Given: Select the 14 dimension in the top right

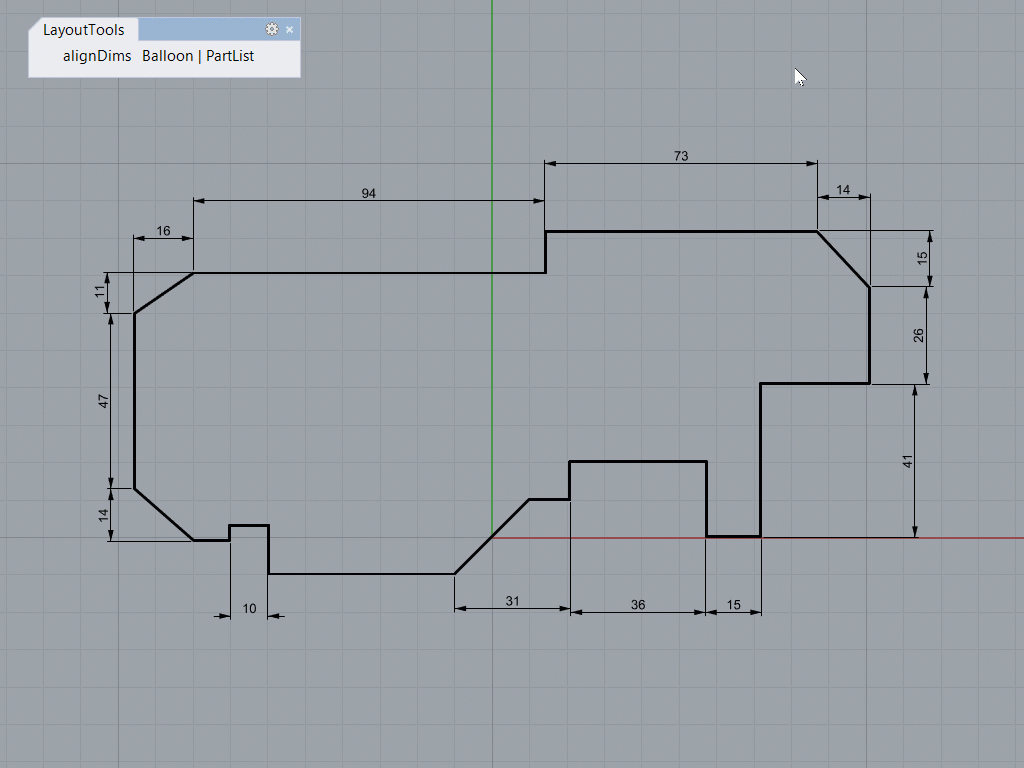Looking at the screenshot, I should click(843, 189).
